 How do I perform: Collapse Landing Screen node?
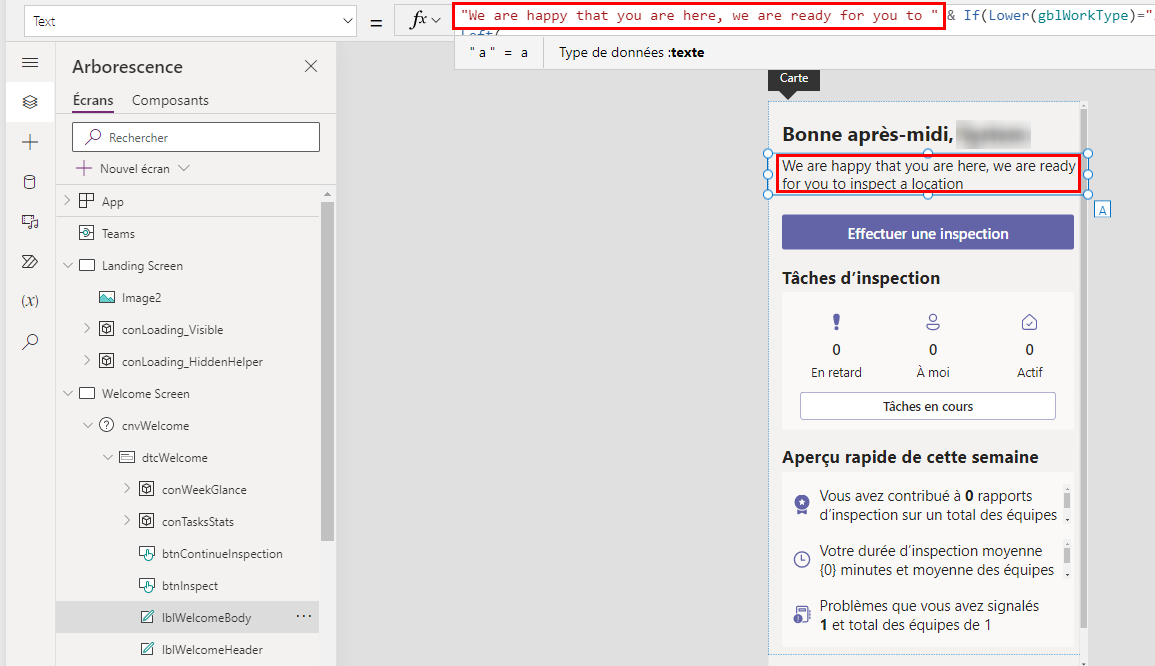(x=68, y=265)
